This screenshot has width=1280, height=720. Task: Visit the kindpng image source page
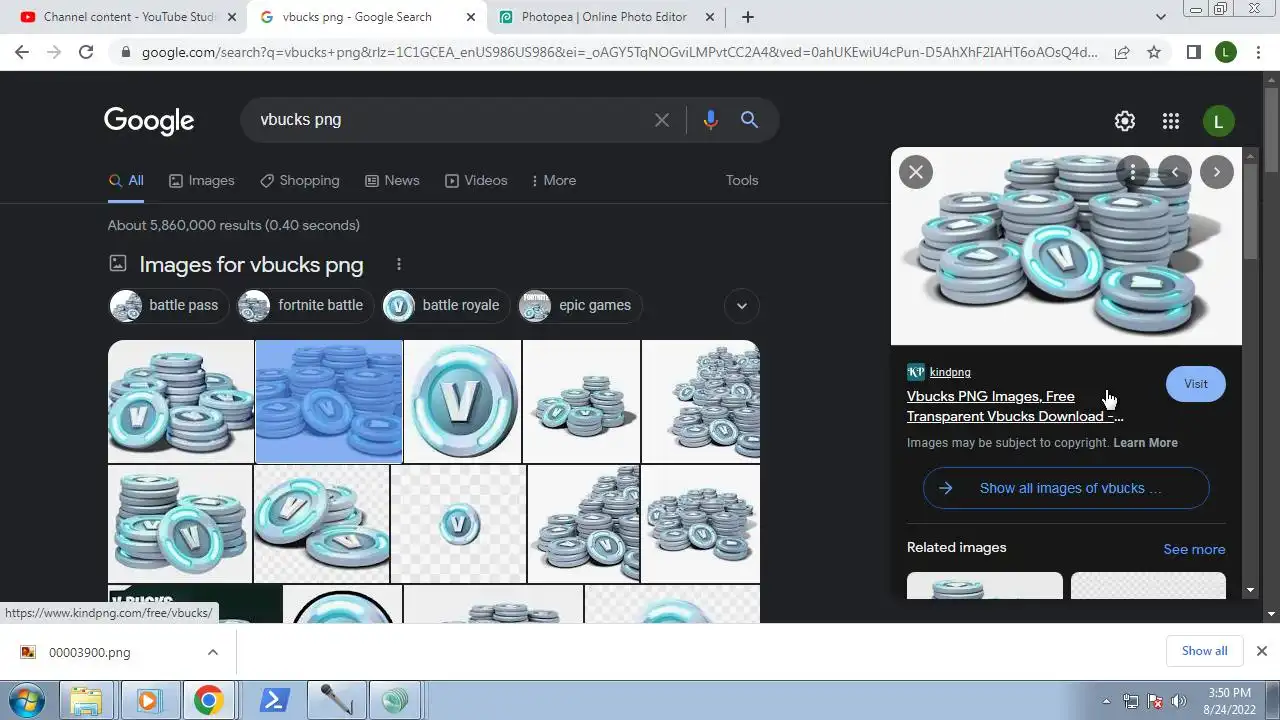(1196, 384)
